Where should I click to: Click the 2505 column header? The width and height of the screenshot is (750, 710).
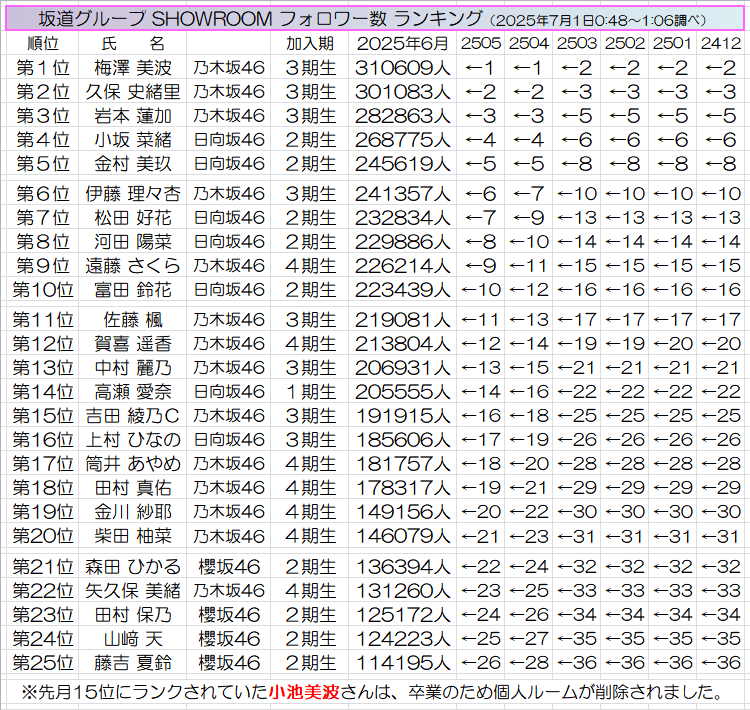(x=481, y=44)
